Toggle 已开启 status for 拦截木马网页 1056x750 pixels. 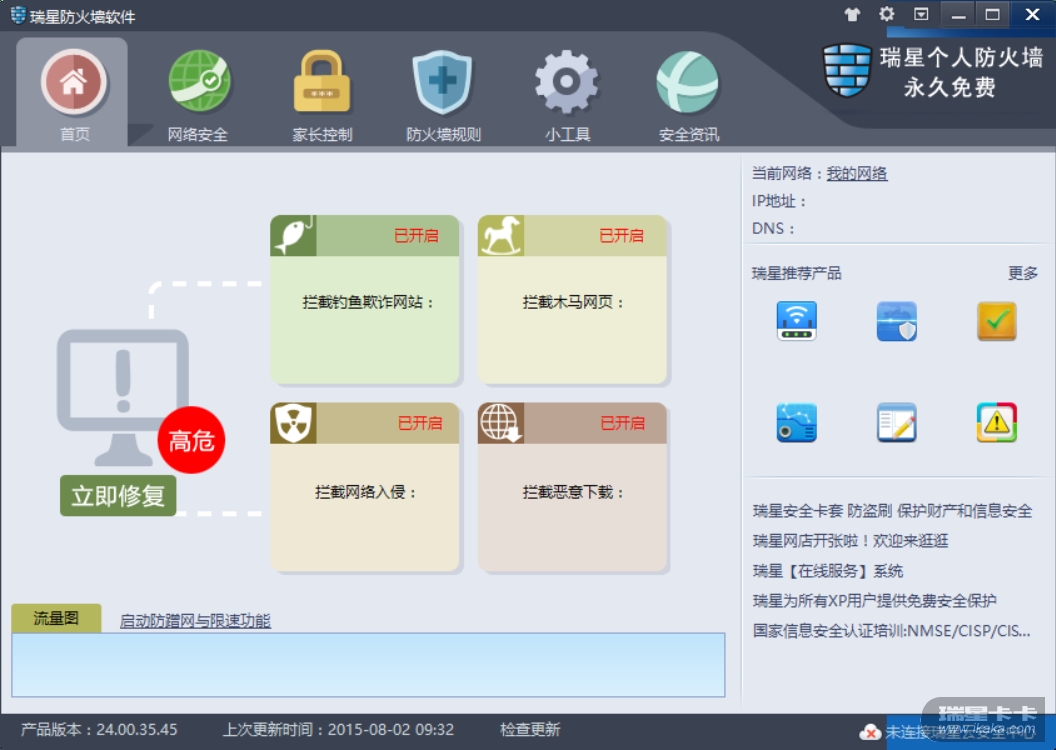[622, 236]
